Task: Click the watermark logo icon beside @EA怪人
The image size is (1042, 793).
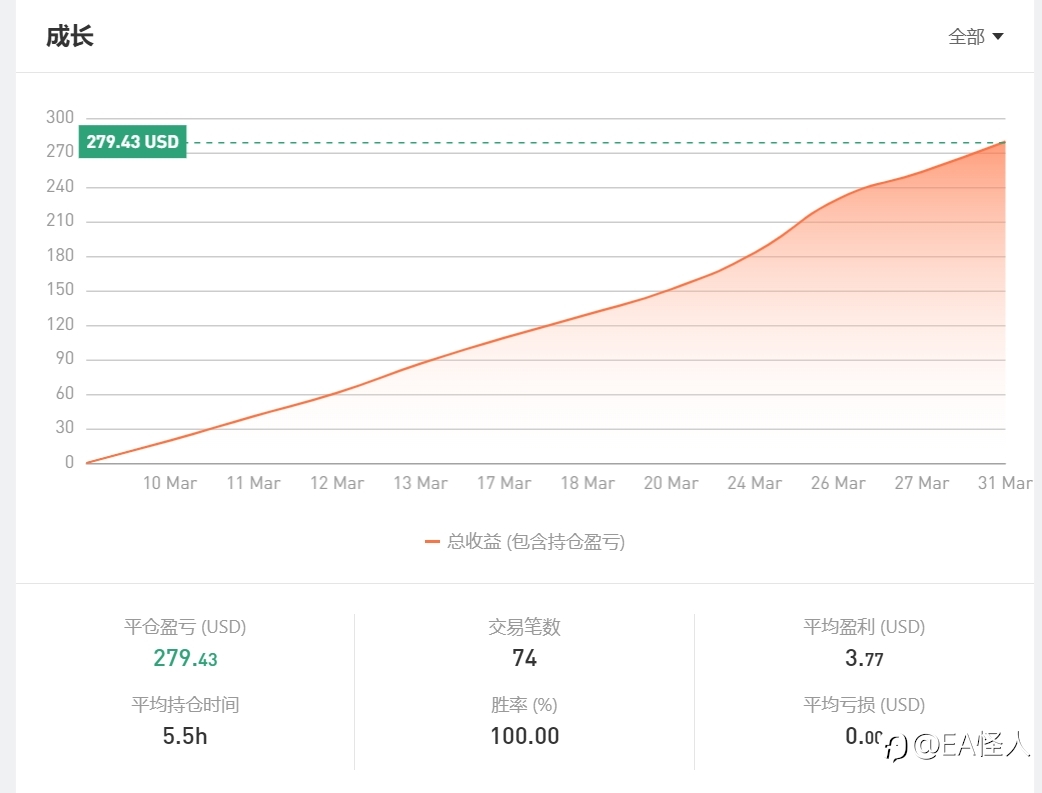Action: (x=896, y=748)
